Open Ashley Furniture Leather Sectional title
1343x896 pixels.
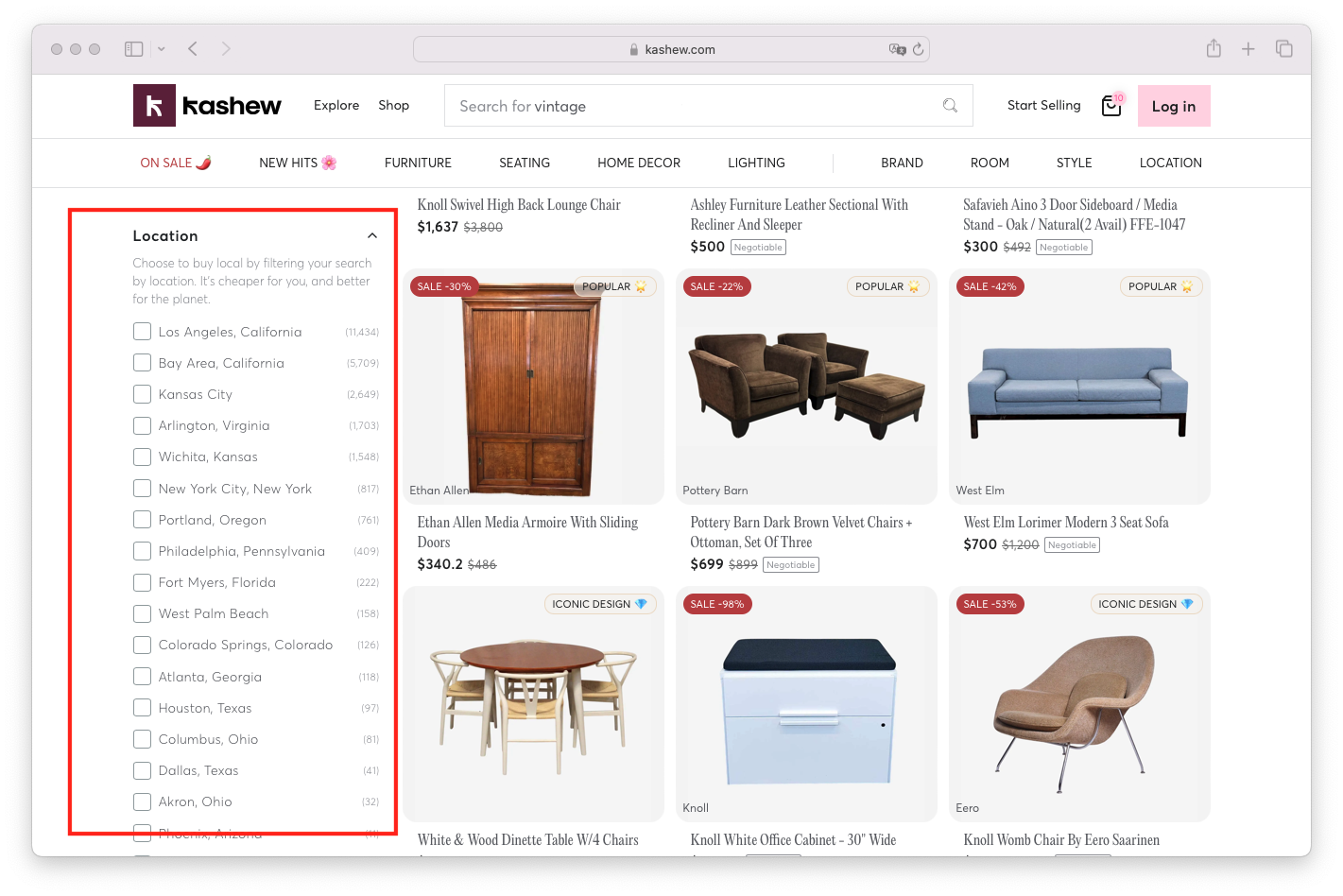coord(799,215)
